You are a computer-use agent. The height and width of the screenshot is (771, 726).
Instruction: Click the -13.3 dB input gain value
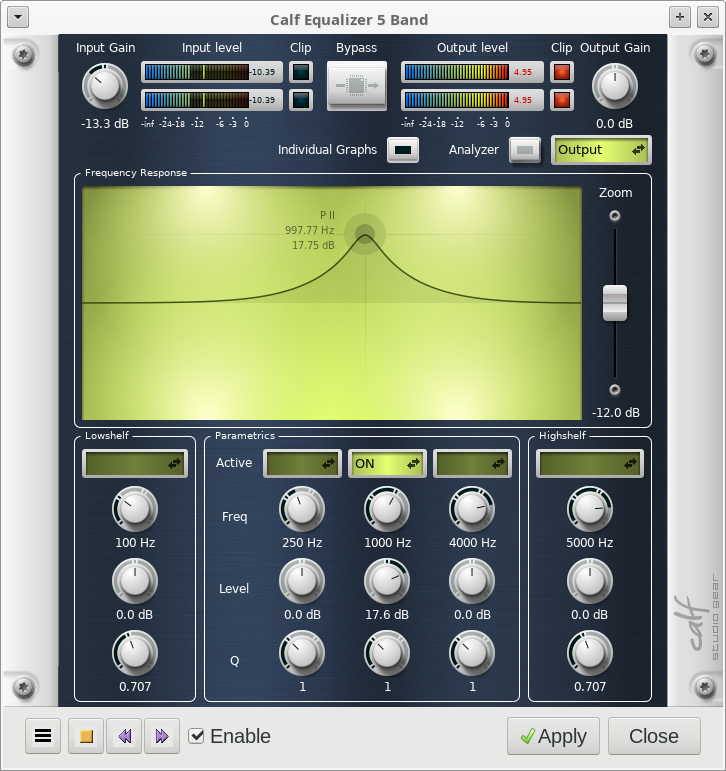(105, 123)
